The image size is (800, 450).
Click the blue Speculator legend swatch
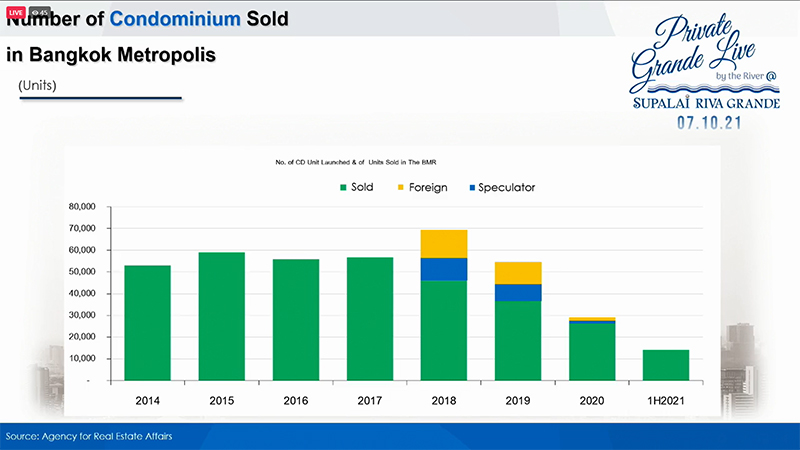tap(472, 188)
